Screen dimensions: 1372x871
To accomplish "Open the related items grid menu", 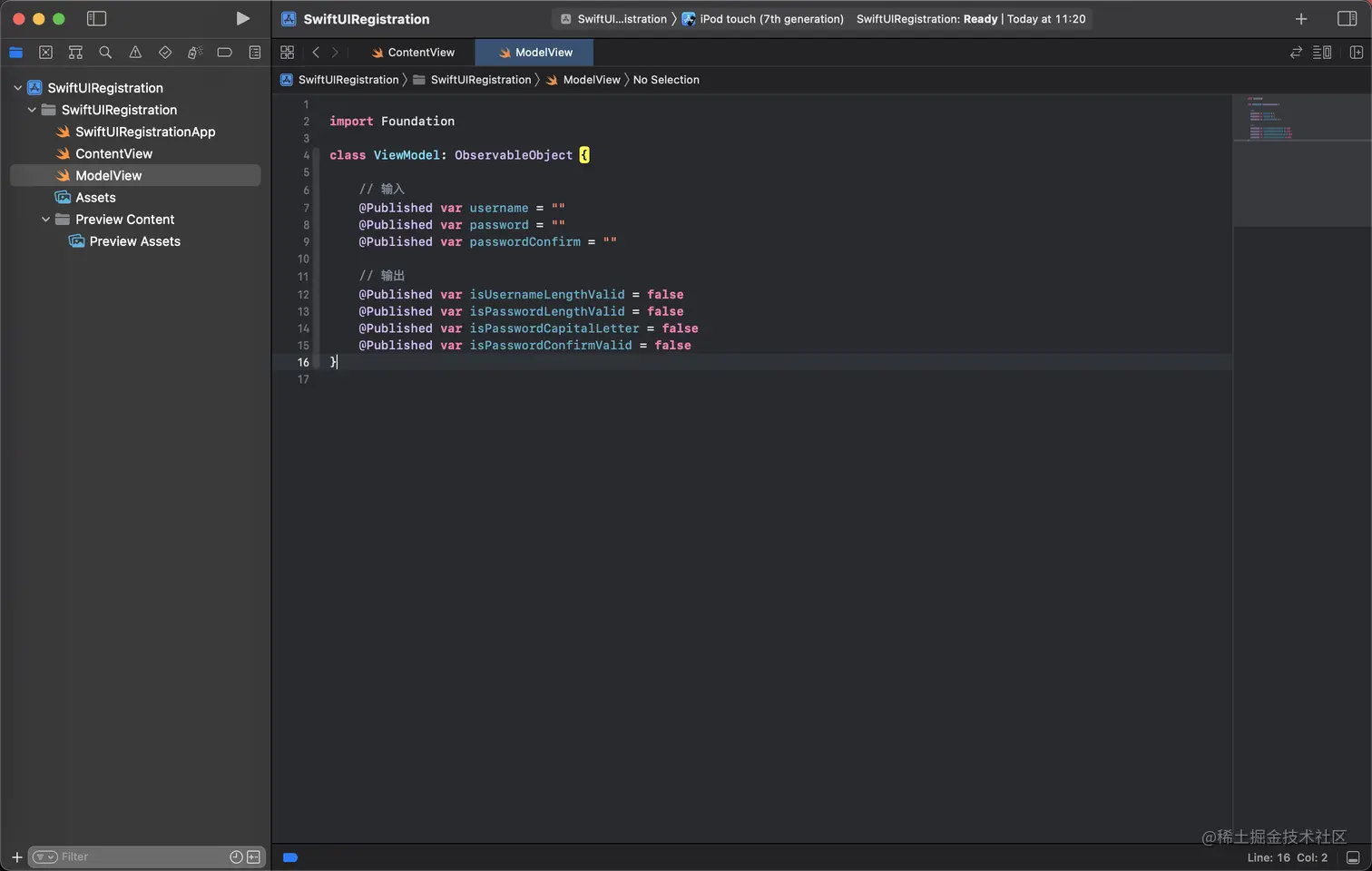I will click(x=287, y=53).
